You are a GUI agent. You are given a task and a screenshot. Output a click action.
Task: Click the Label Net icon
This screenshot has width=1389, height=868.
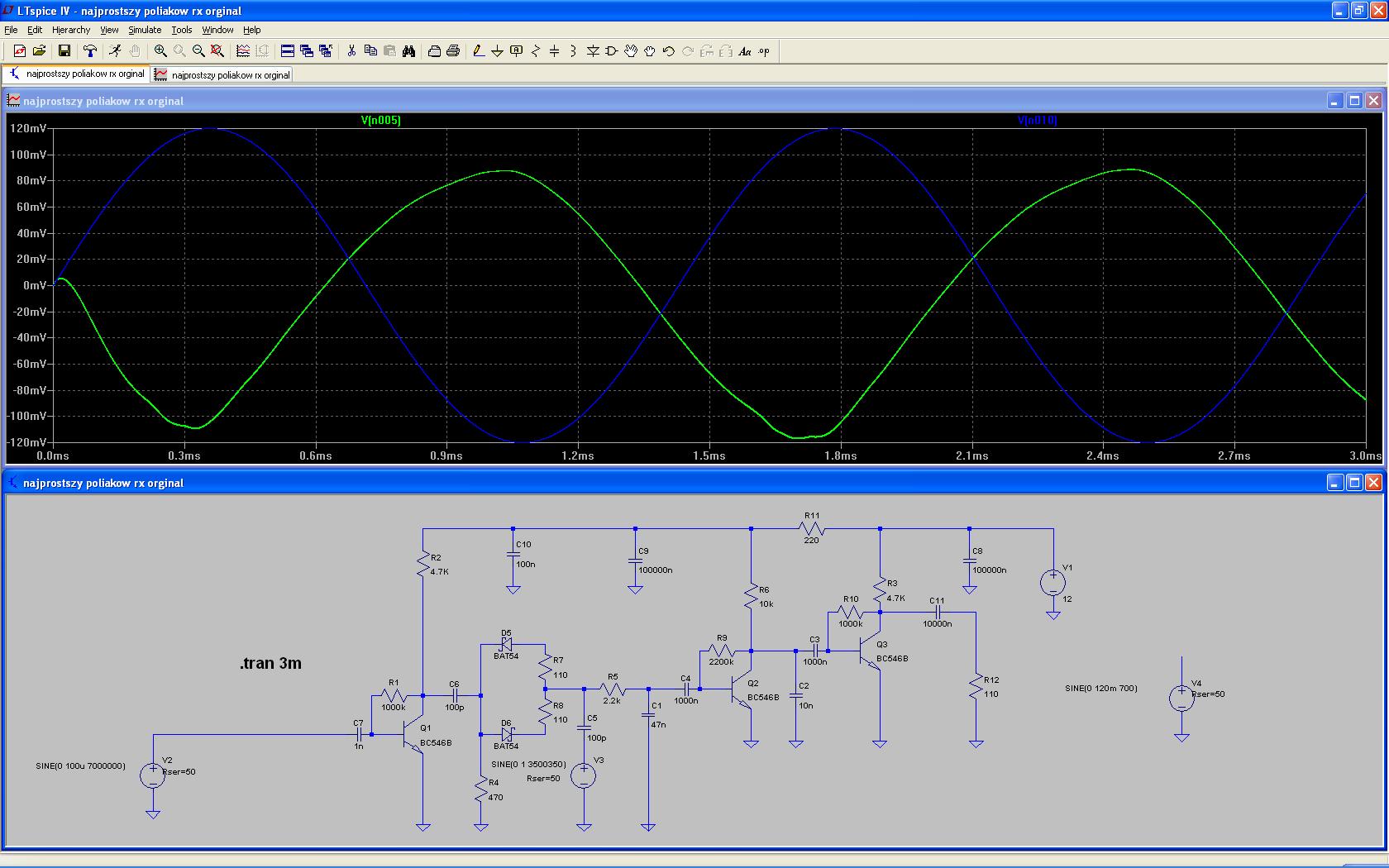click(x=517, y=51)
